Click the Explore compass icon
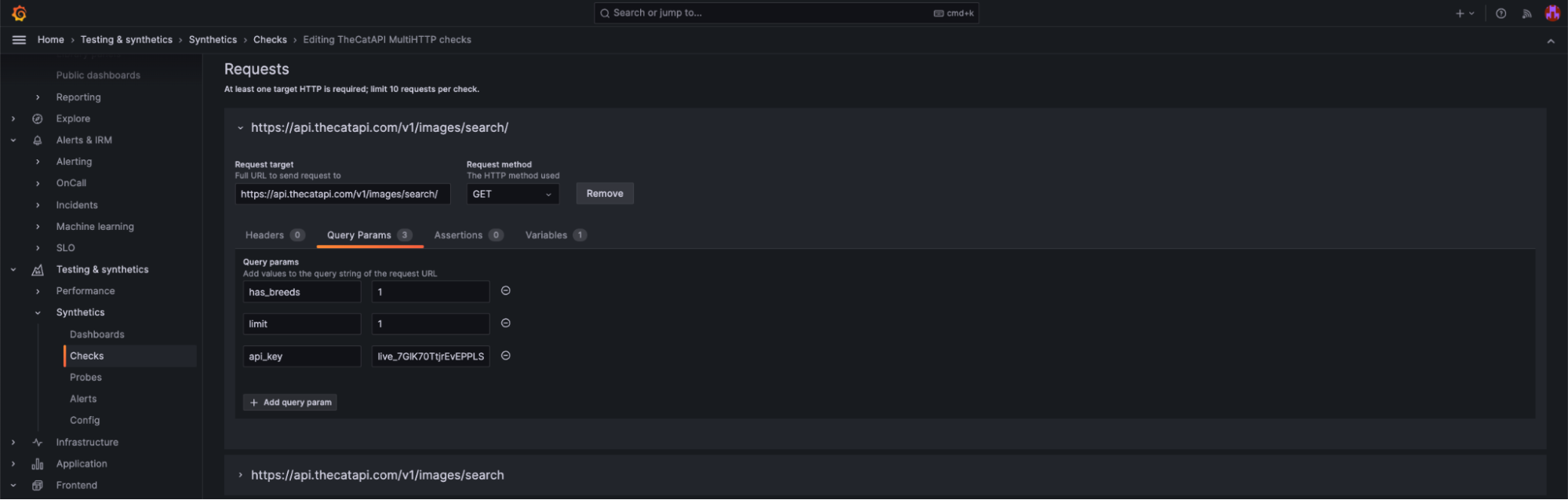Viewport: 1568px width, 500px height. [37, 119]
